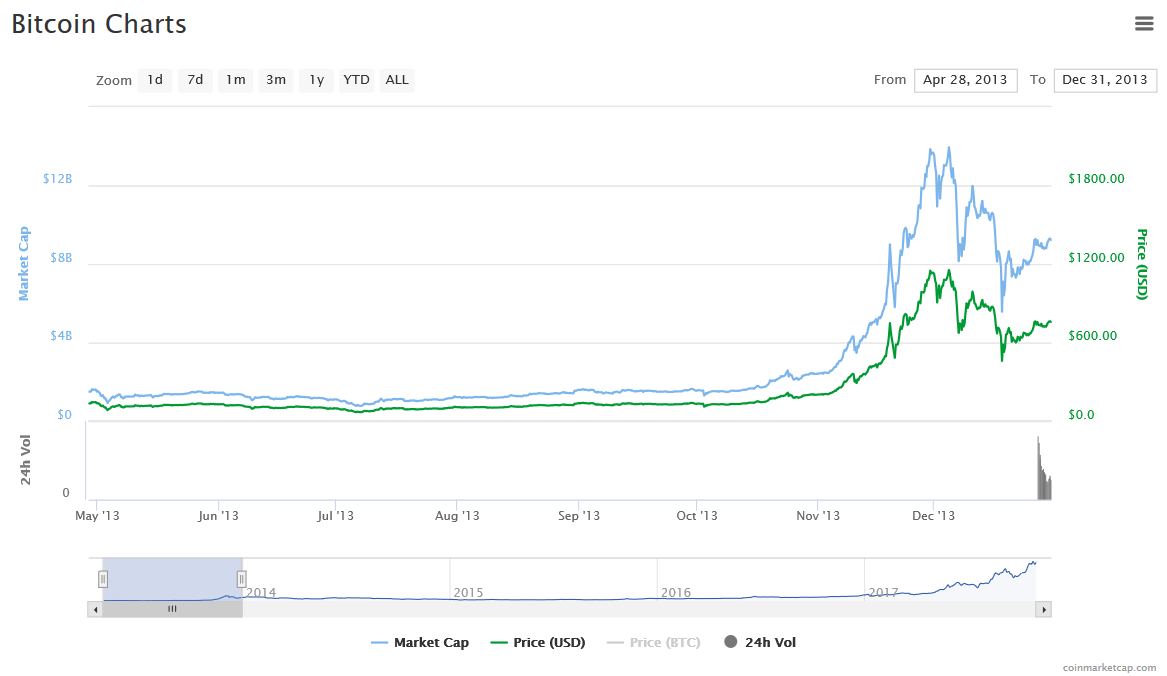Screen dimensions: 1167x676
Task: Toggle Market Cap series in legend
Action: 420,642
